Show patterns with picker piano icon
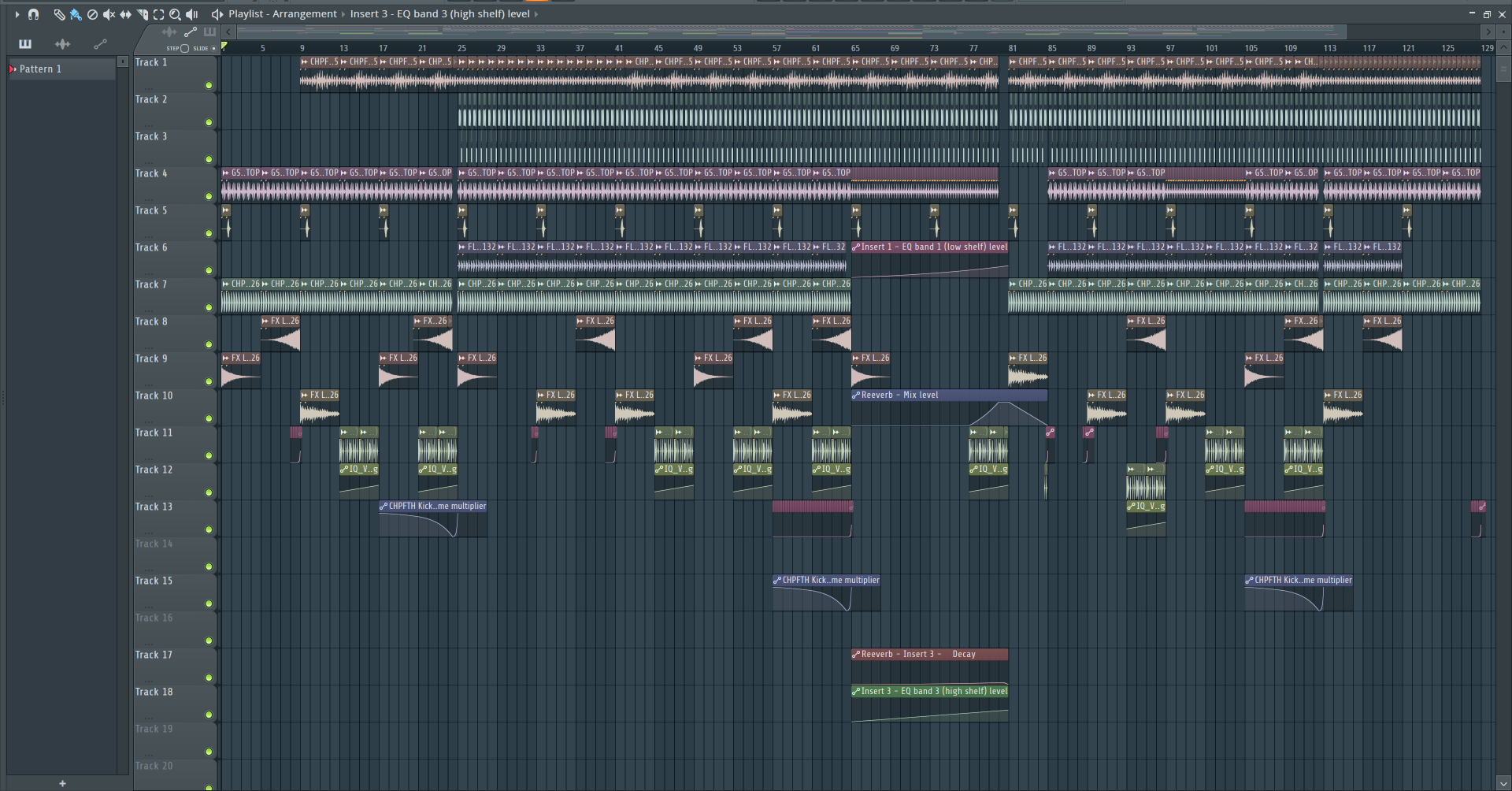 click(x=25, y=44)
